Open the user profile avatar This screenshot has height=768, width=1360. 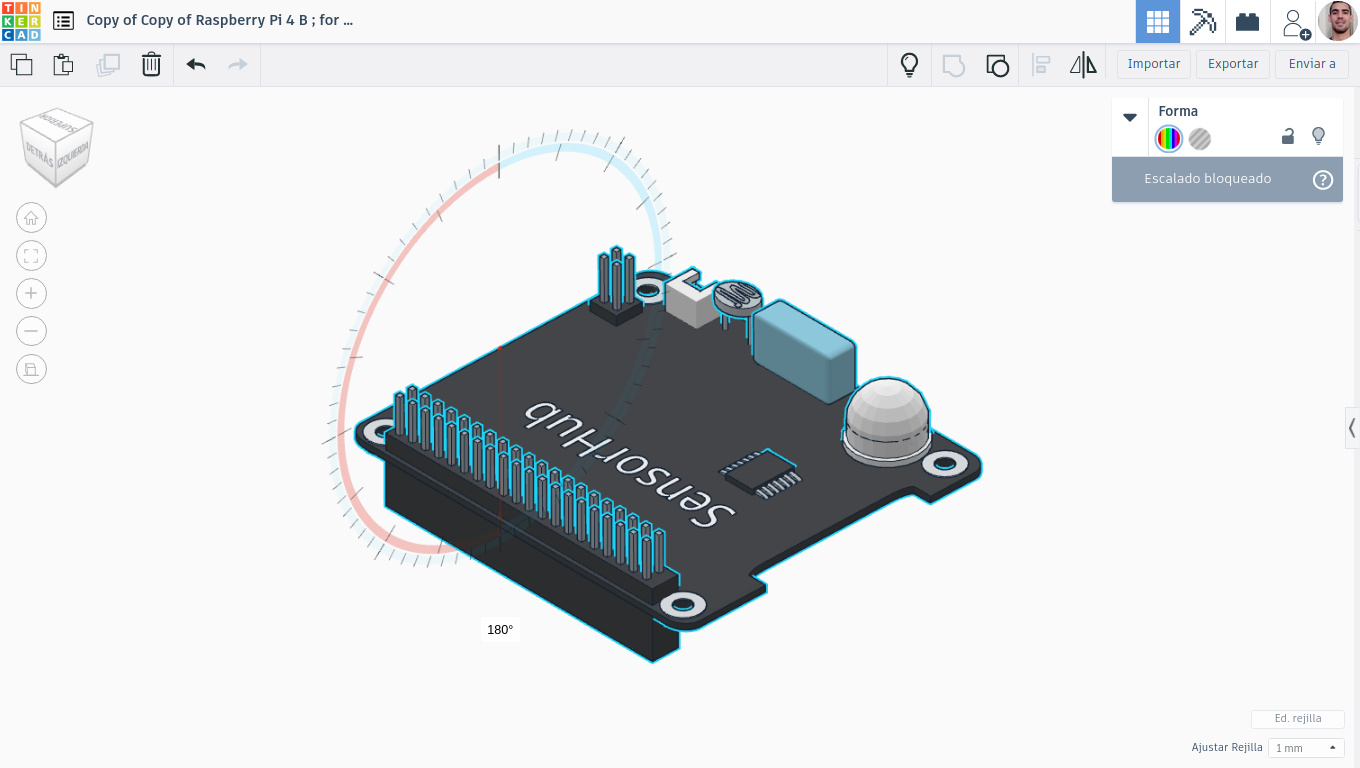[1337, 21]
